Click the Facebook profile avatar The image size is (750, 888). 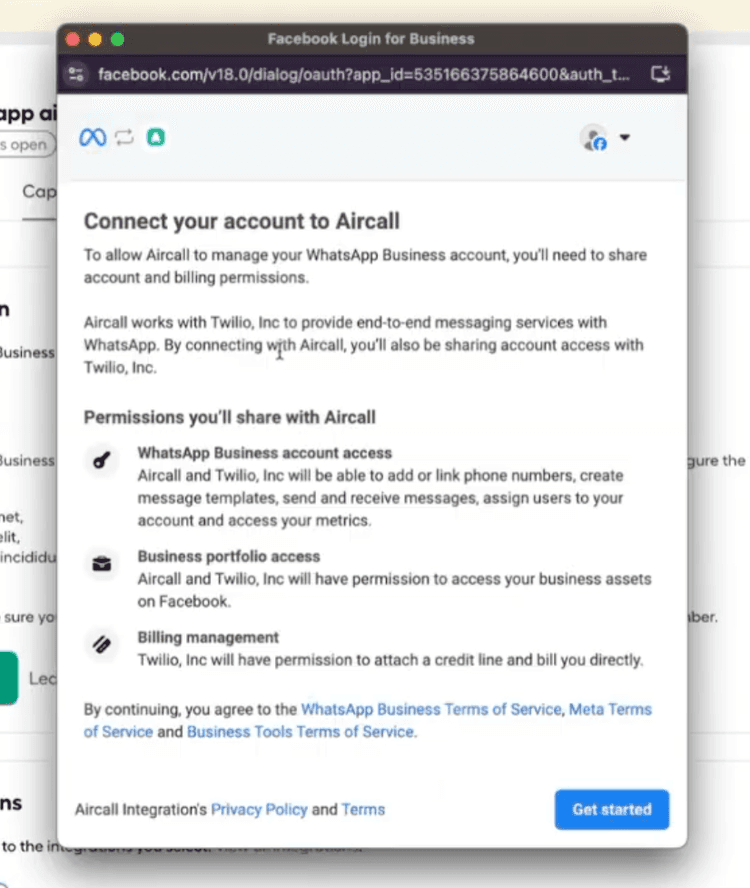point(594,139)
